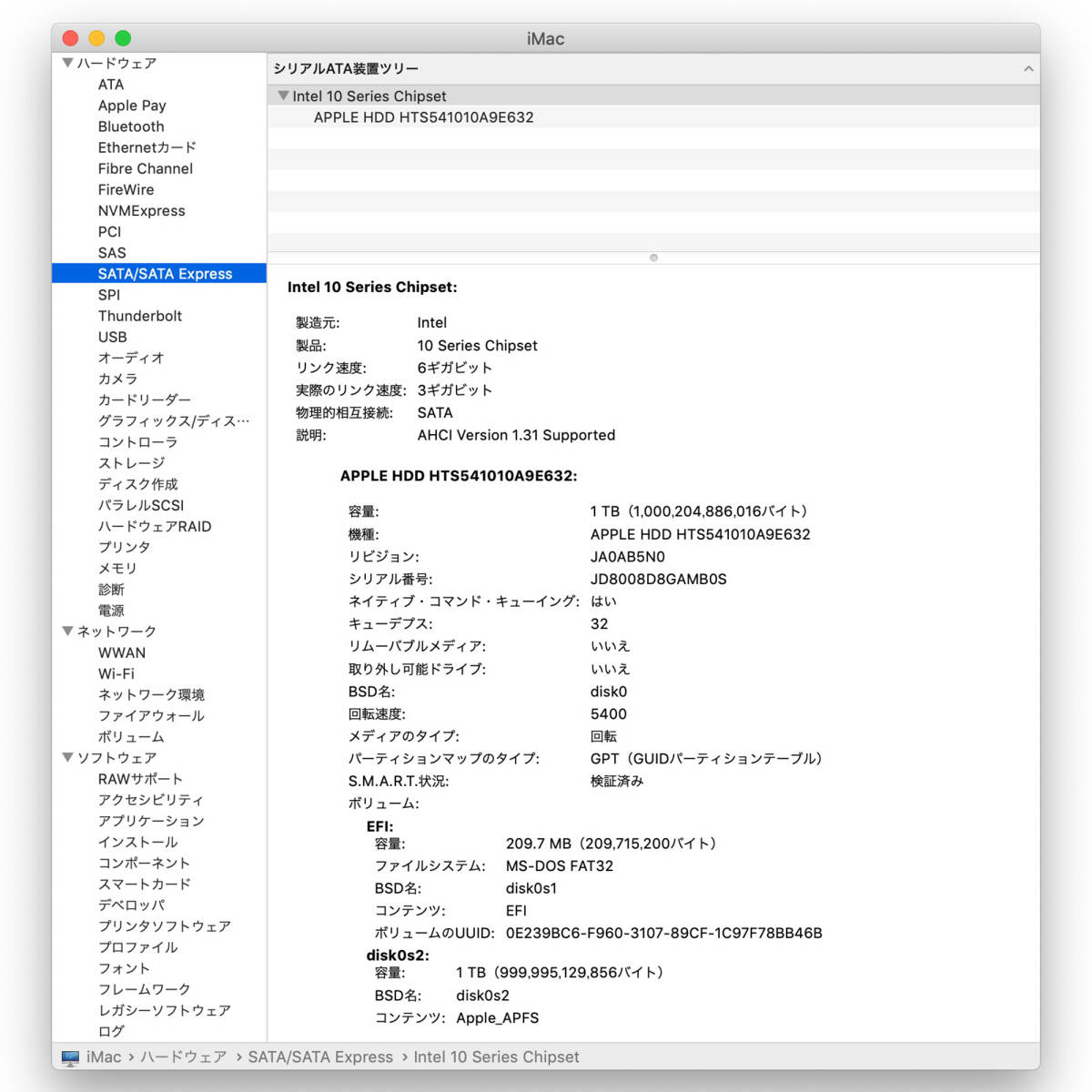Click the EFI volume UUID value
The height and width of the screenshot is (1092, 1092).
(664, 933)
